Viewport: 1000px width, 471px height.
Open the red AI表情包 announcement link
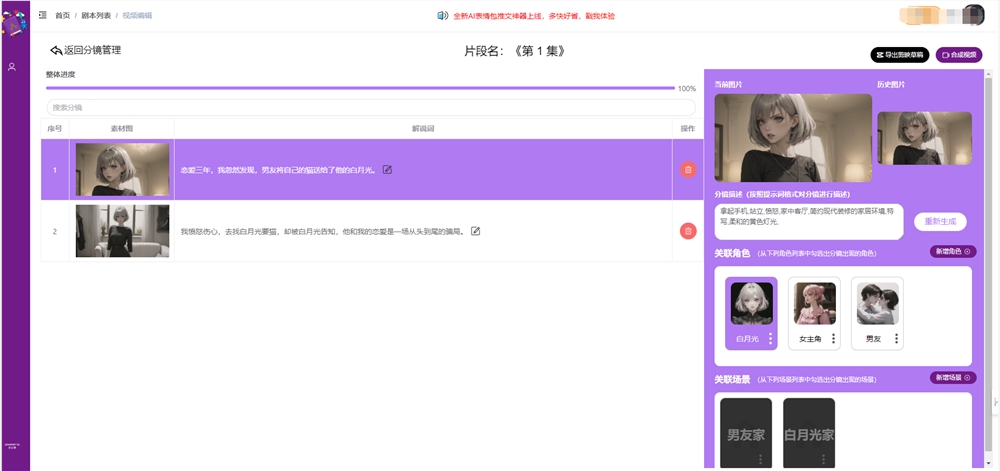[x=534, y=16]
